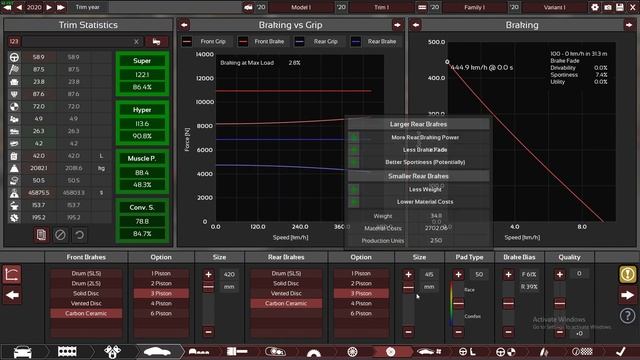Open the brakes disc tab icon
640x360 pixels.
391,351
